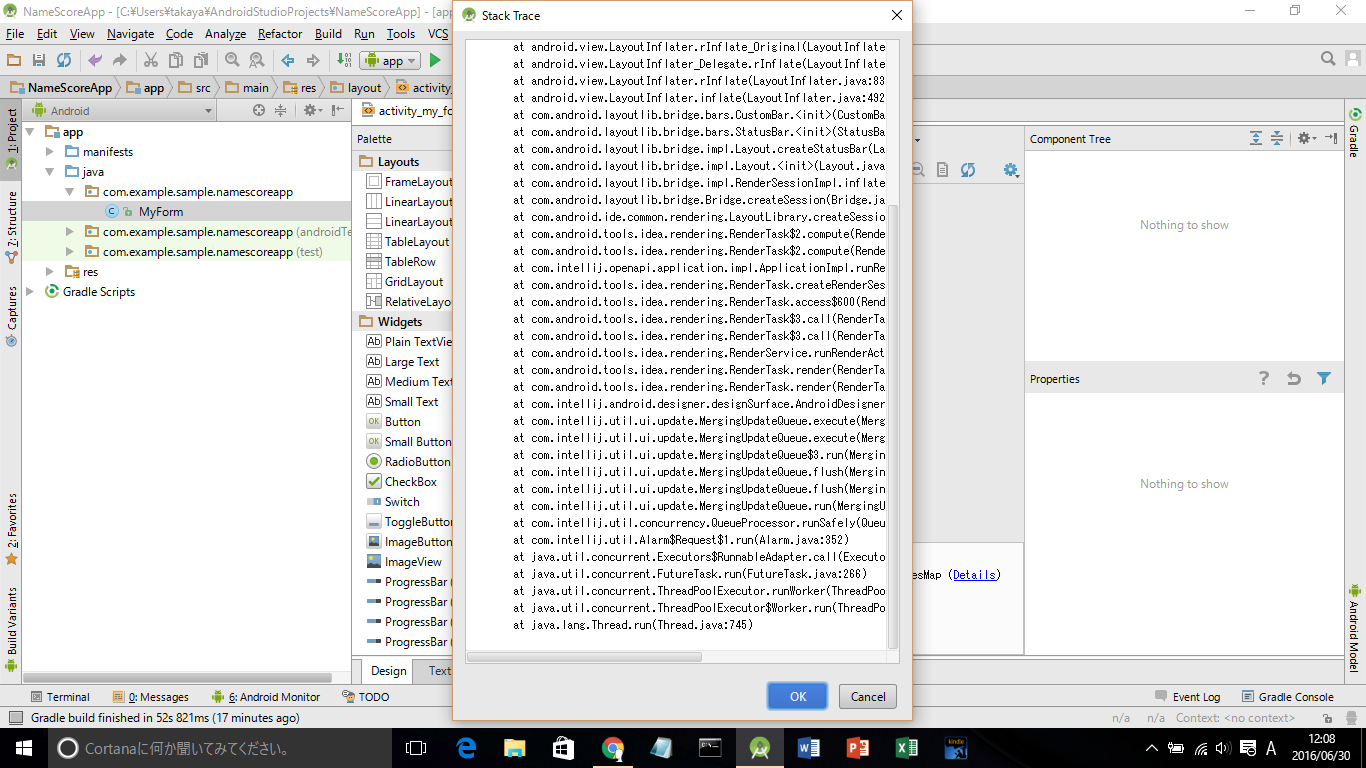Image resolution: width=1366 pixels, height=768 pixels.
Task: Expand the res folder in project tree
Action: tap(50, 271)
